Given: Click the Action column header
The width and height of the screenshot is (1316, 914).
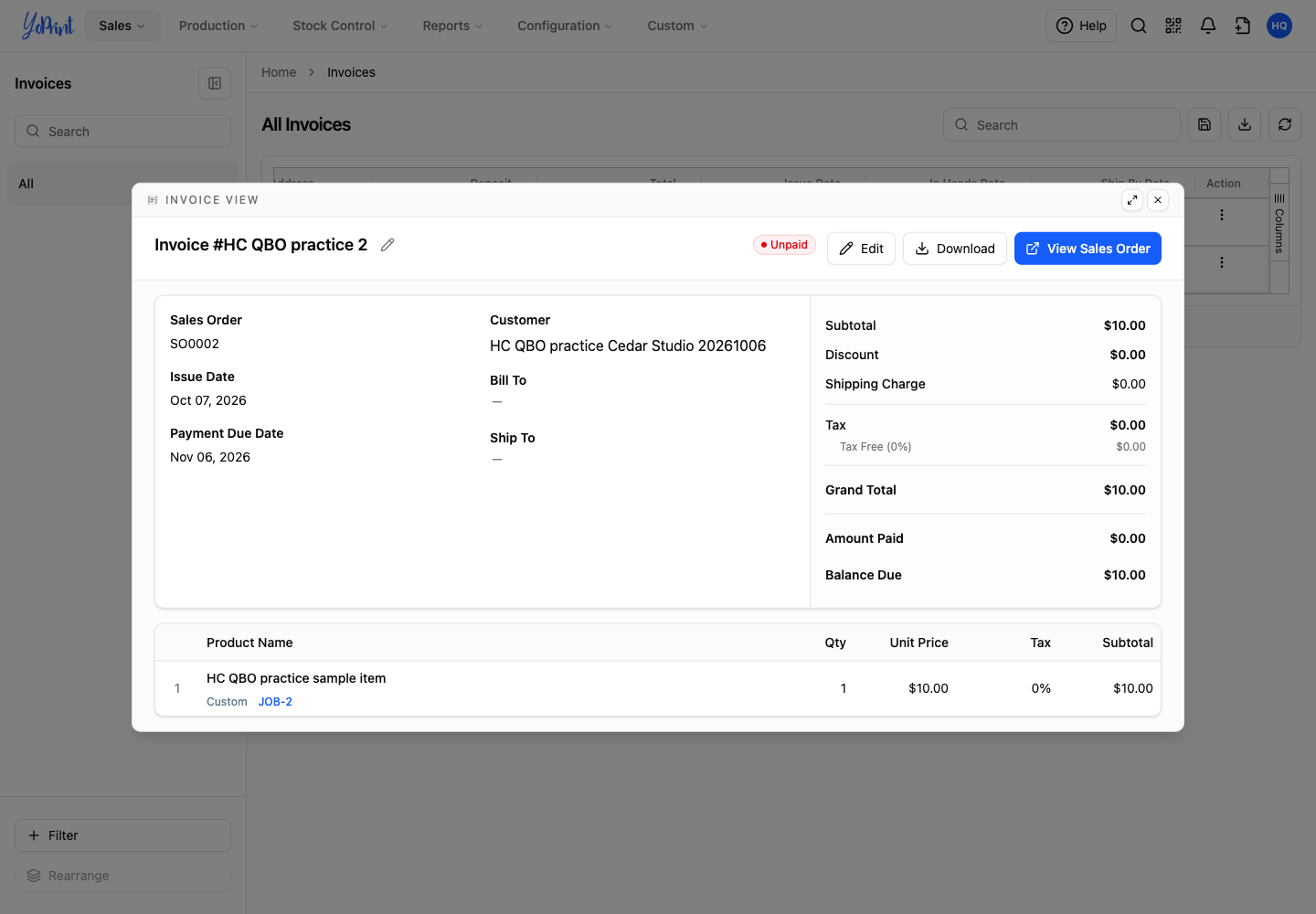Looking at the screenshot, I should click(1223, 184).
